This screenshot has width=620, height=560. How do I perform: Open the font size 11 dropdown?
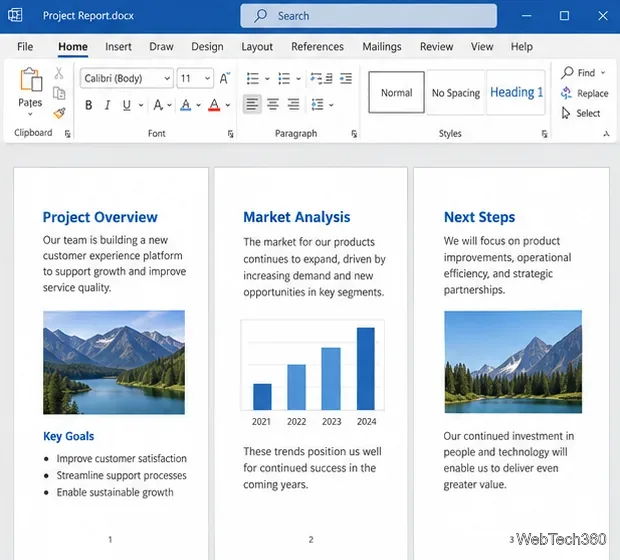point(208,78)
